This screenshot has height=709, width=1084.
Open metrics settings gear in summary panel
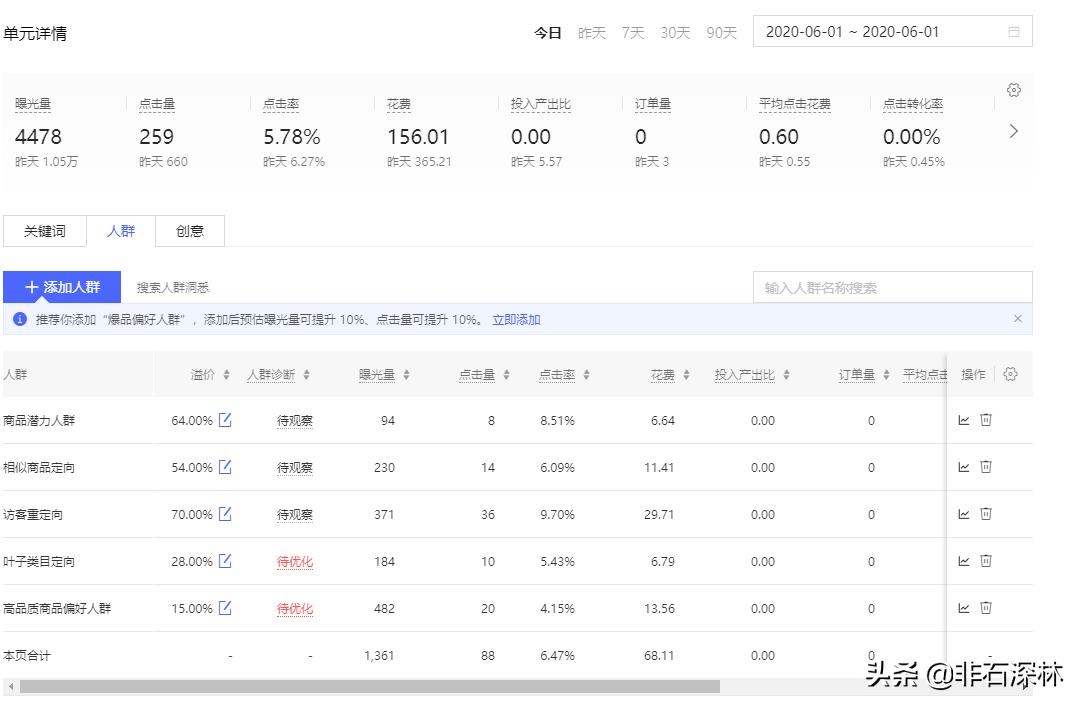coord(1014,90)
